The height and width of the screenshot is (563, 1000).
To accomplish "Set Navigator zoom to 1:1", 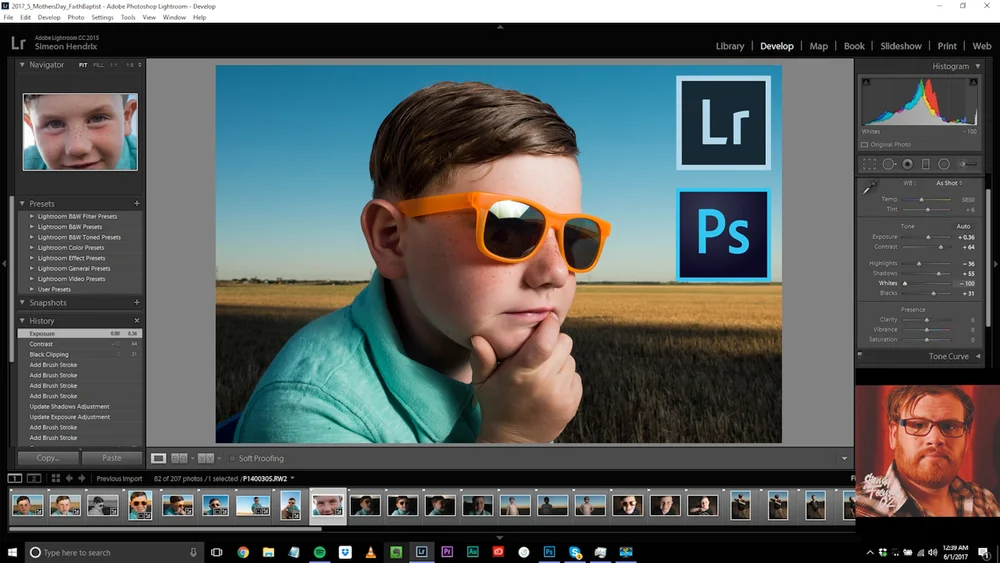I will point(114,65).
